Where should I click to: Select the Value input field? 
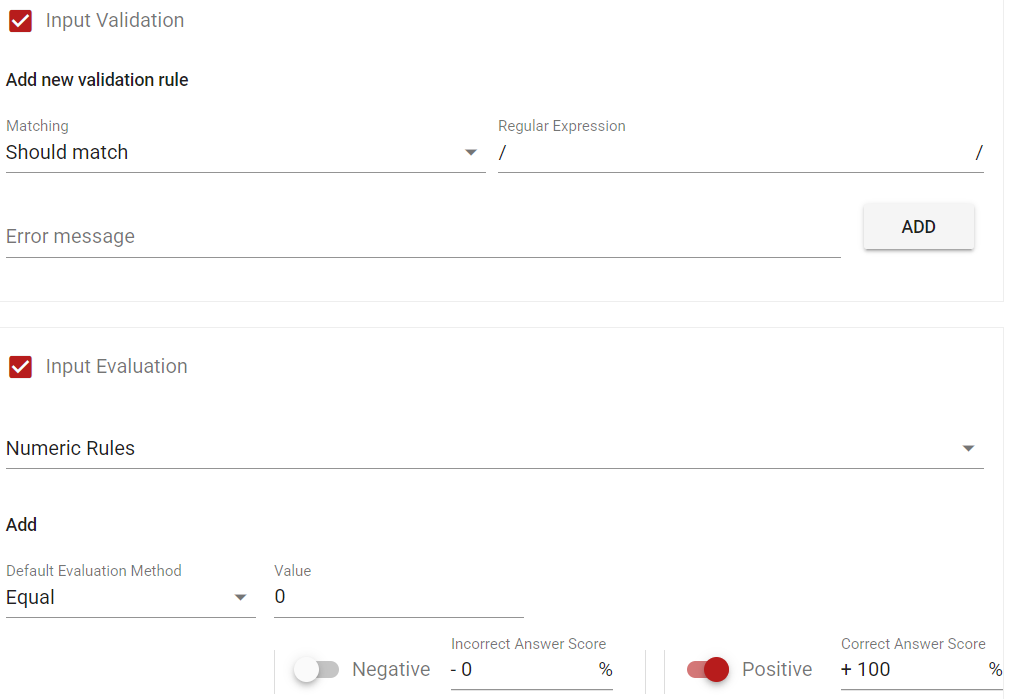398,598
